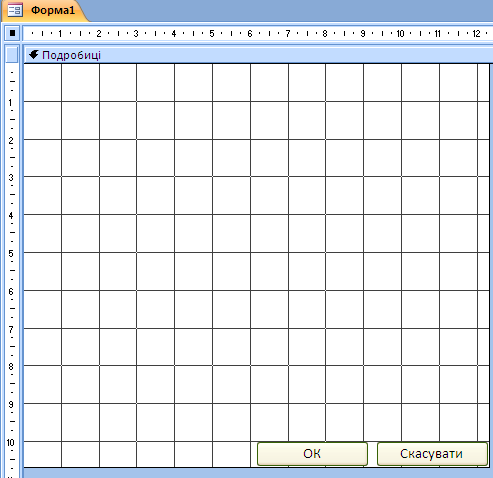
Task: Click the arrow icon beside Подробиці
Action: coord(33,54)
